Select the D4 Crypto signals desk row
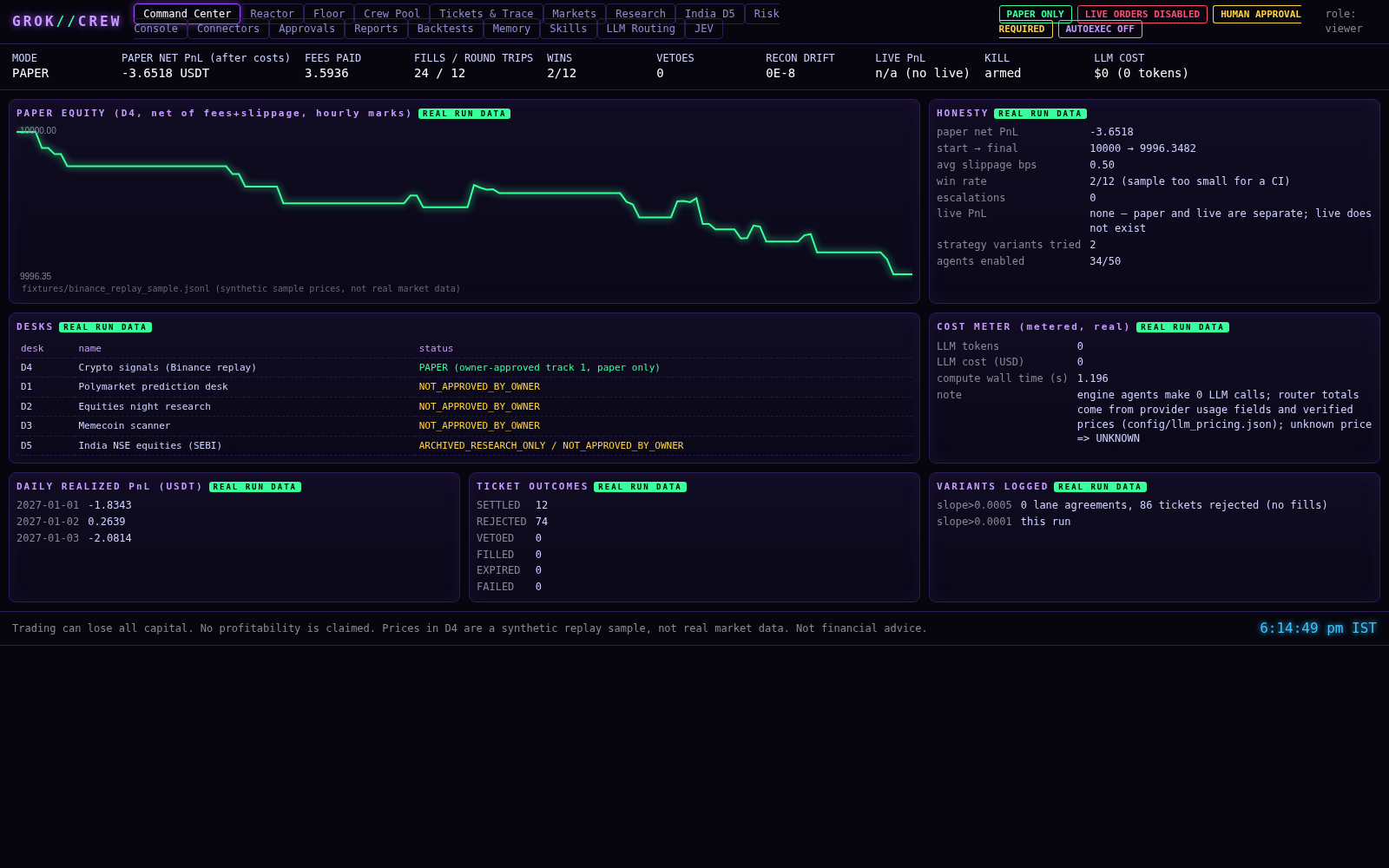1389x868 pixels. [x=464, y=368]
